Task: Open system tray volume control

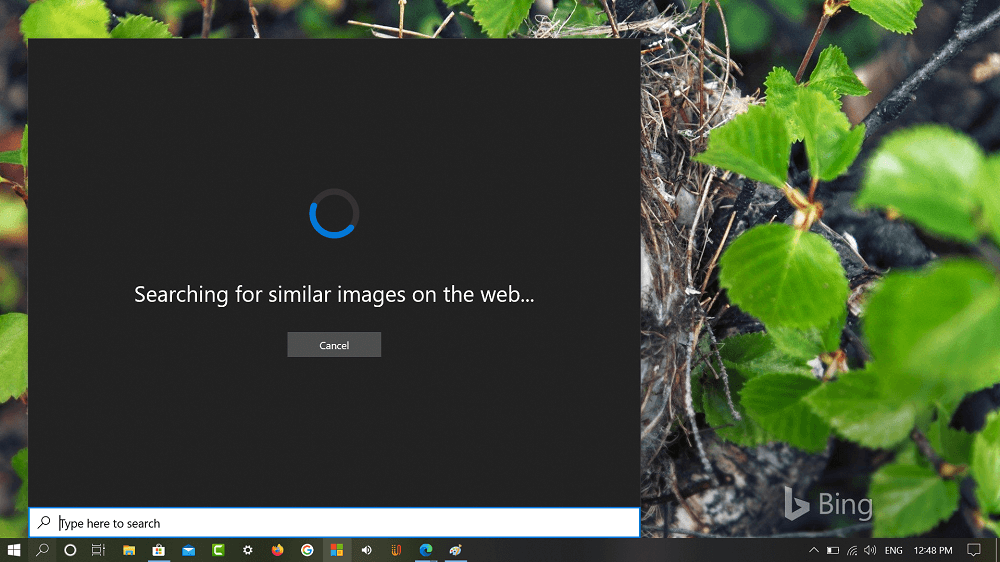Action: [x=870, y=550]
